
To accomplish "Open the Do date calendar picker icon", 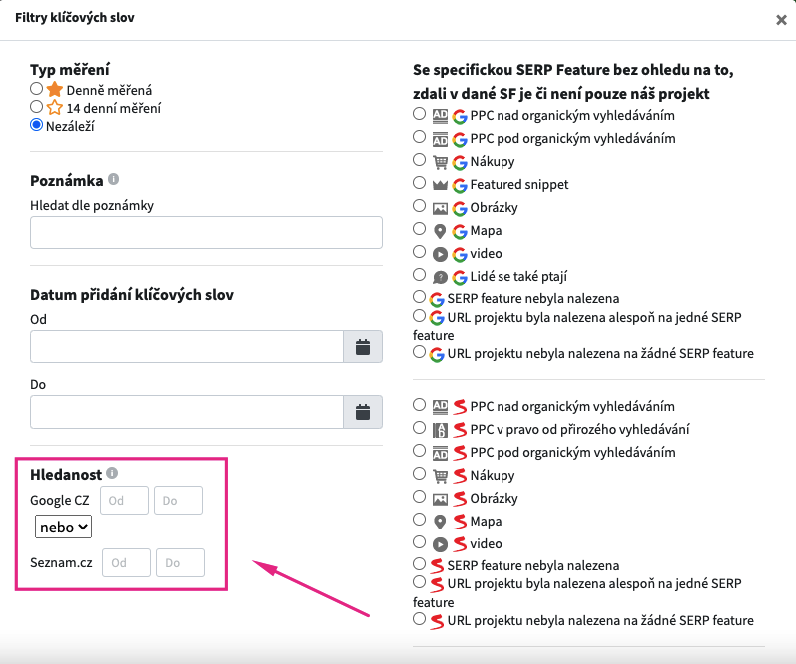I will pyautogui.click(x=363, y=412).
